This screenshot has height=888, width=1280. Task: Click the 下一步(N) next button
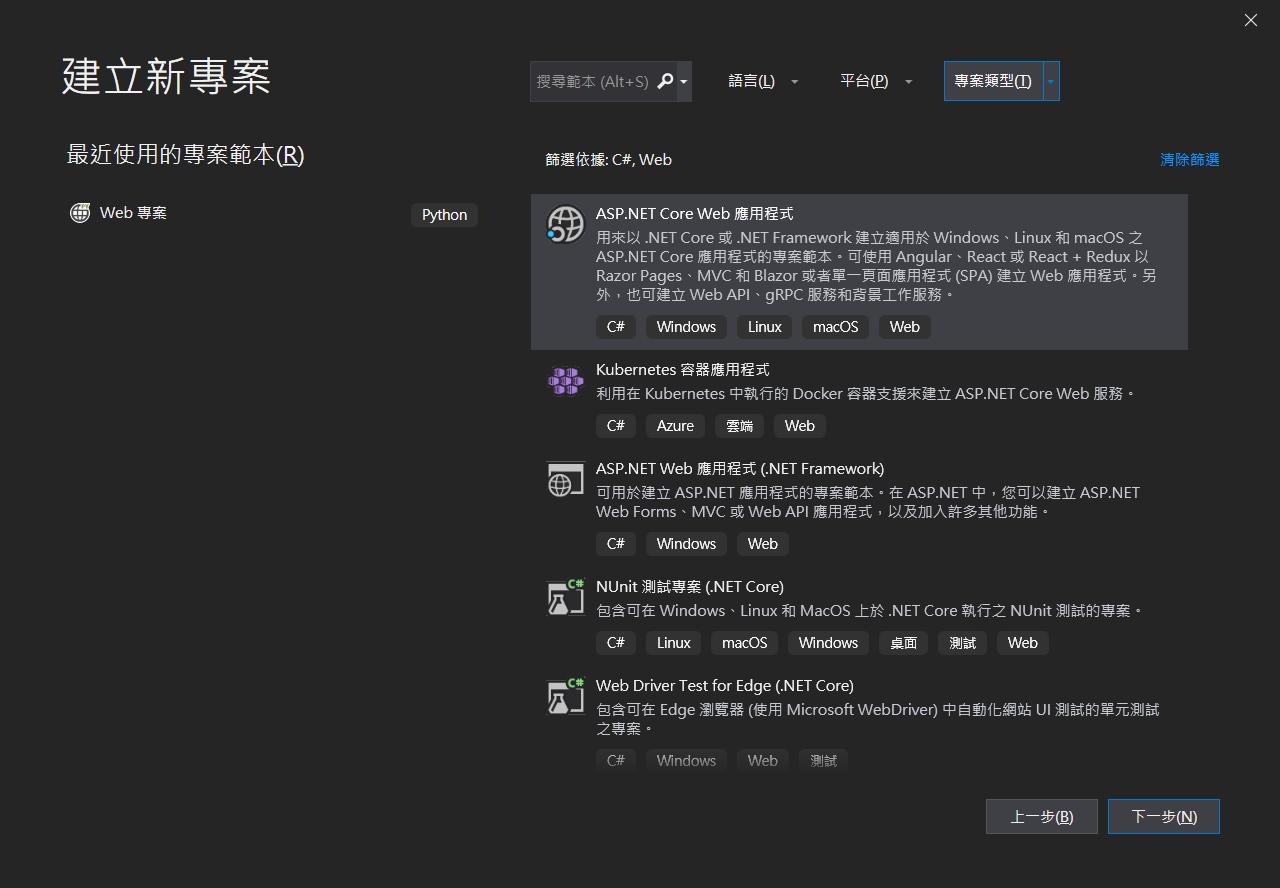tap(1163, 816)
